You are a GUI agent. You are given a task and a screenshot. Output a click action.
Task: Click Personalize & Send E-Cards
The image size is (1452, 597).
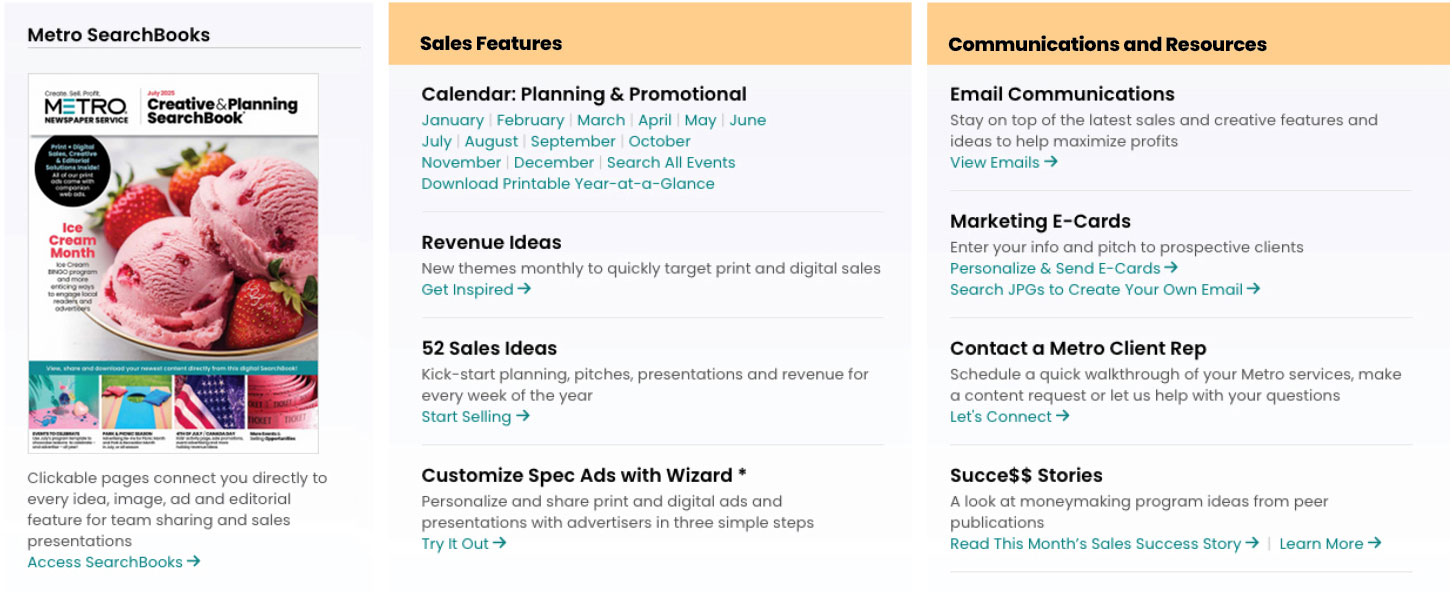(1063, 268)
